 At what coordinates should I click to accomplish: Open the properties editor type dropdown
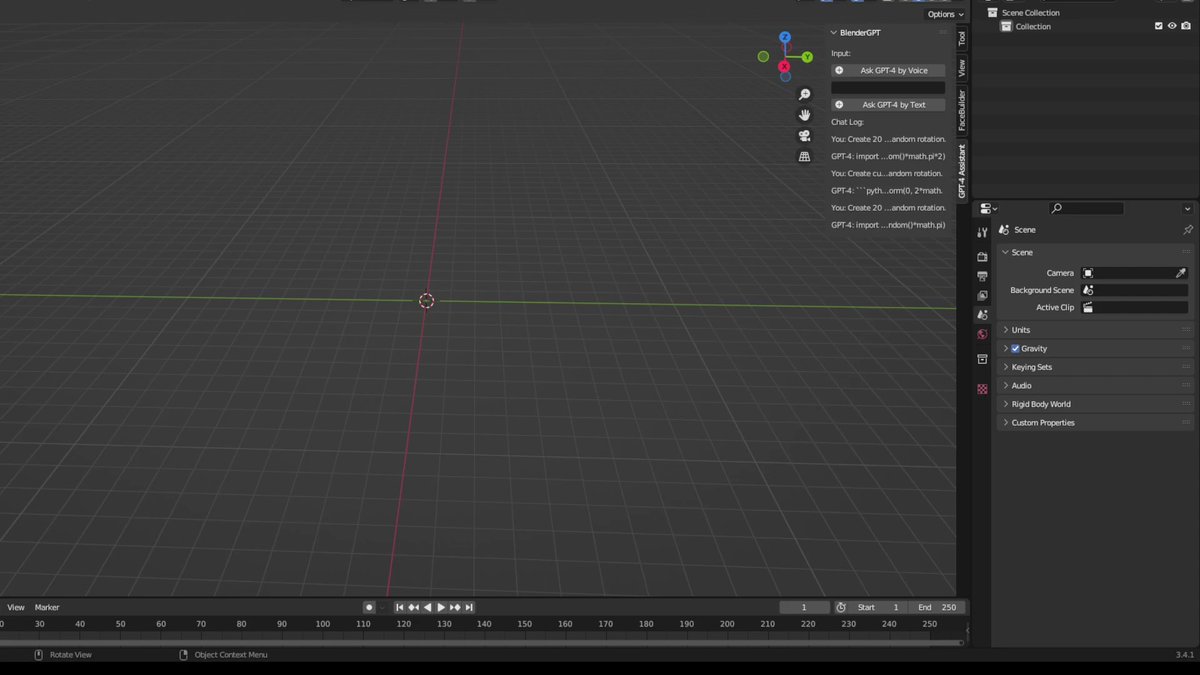989,209
